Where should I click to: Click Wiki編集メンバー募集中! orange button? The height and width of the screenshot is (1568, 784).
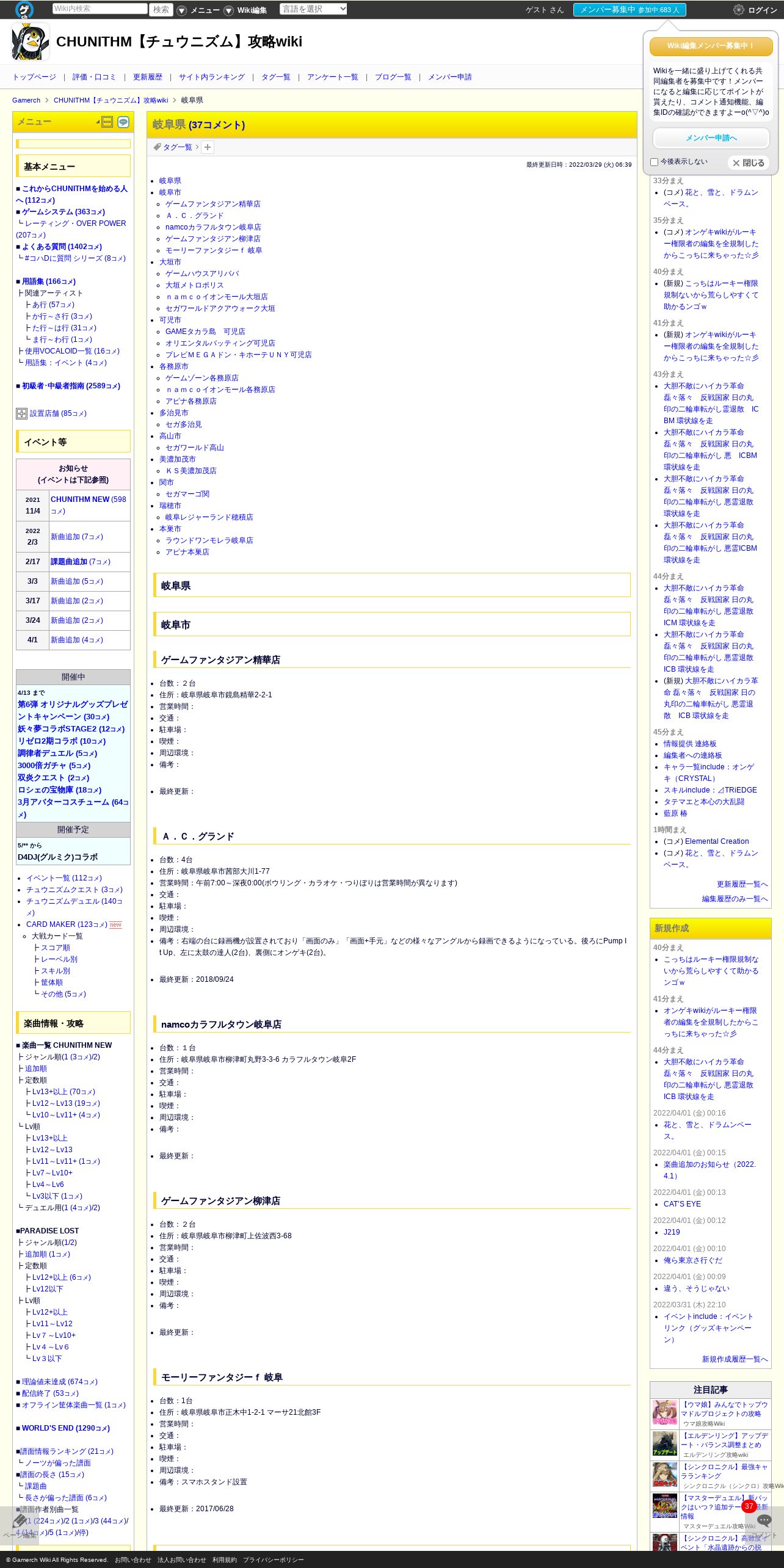(711, 46)
